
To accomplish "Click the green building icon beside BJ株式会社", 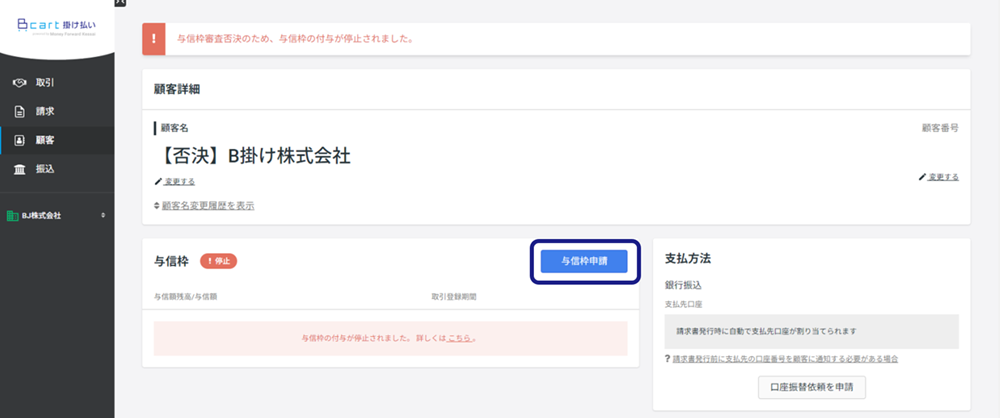I will [x=12, y=216].
